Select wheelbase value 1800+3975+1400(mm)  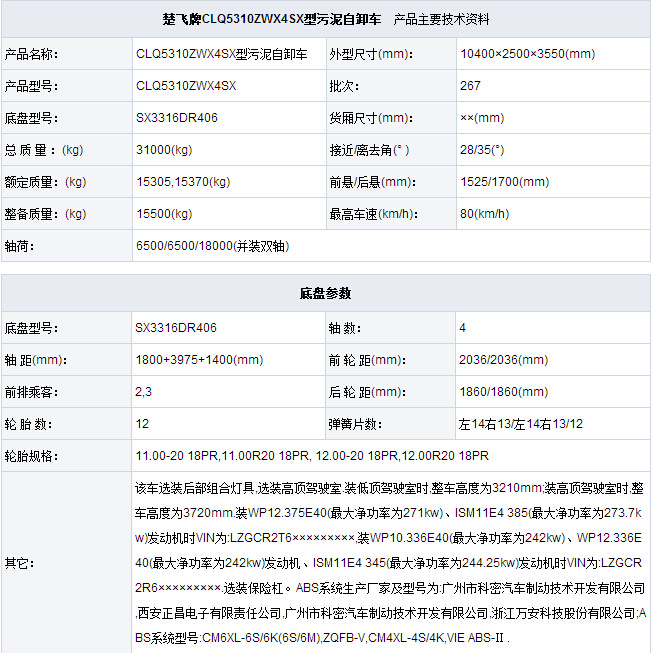199,360
